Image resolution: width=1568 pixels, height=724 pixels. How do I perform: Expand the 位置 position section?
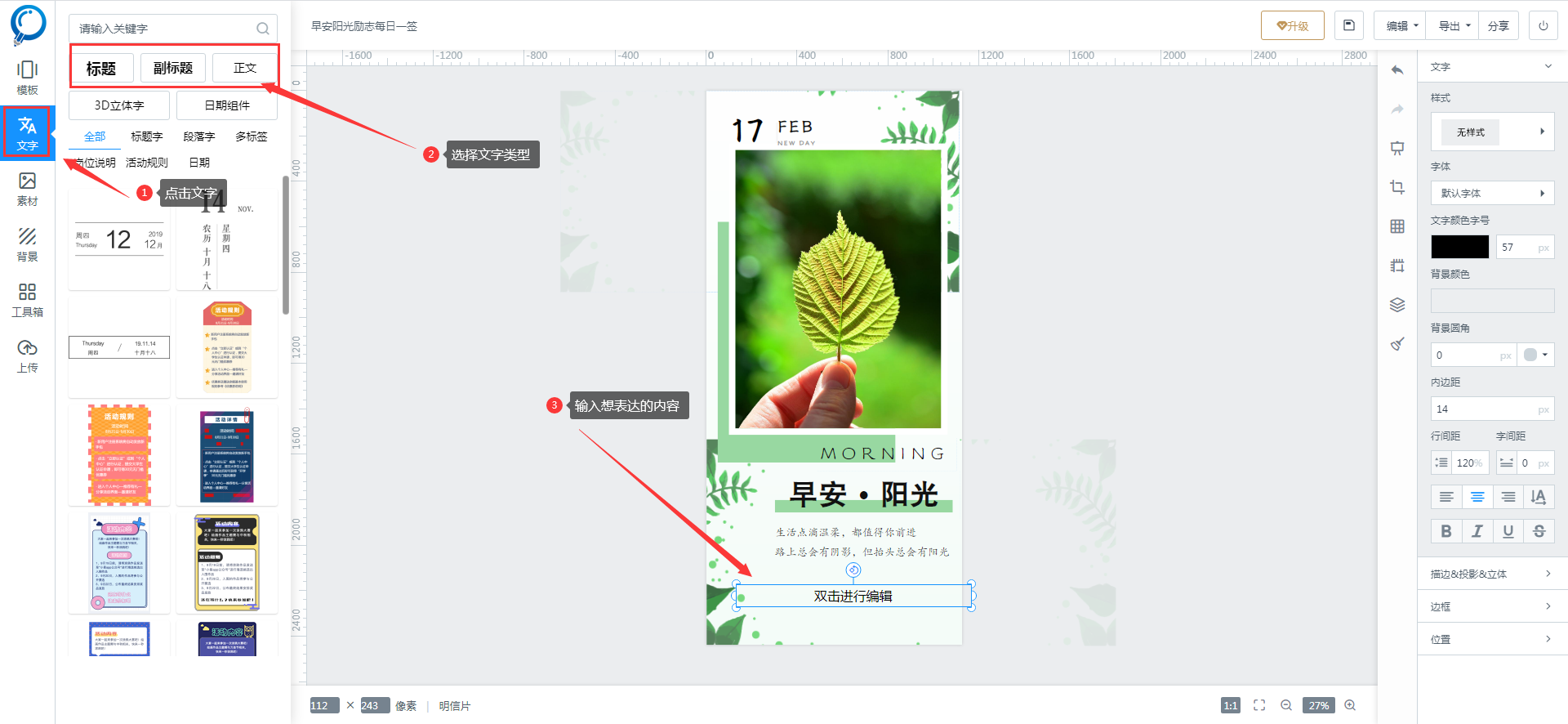1492,639
